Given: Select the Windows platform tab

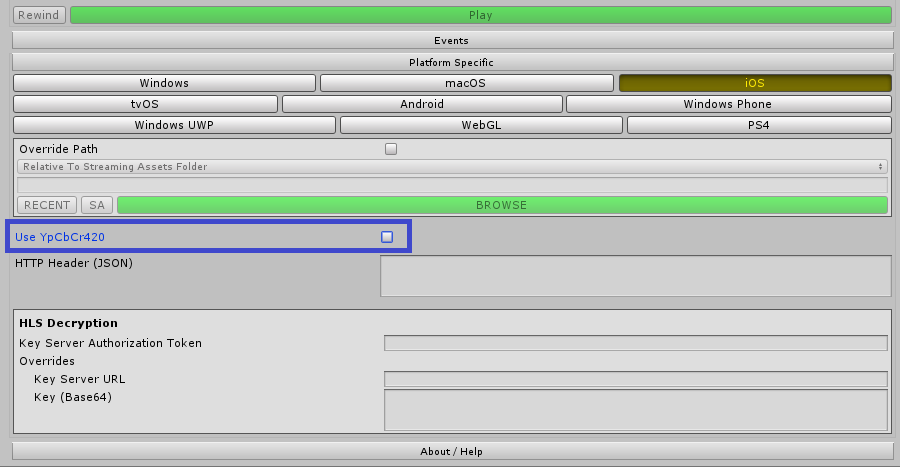Looking at the screenshot, I should click(x=164, y=83).
